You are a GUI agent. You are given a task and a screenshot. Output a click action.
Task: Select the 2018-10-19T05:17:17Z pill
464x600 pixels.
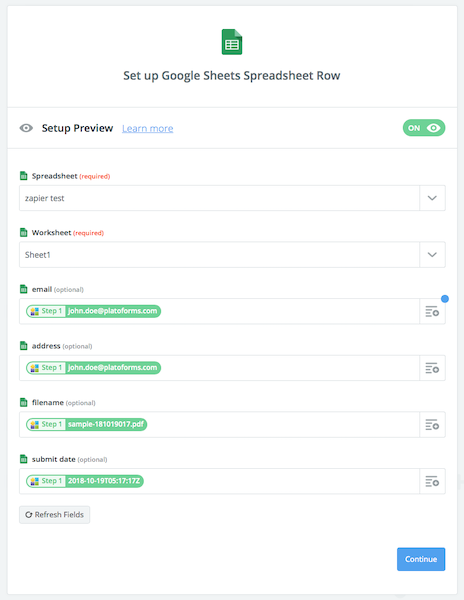pos(85,481)
